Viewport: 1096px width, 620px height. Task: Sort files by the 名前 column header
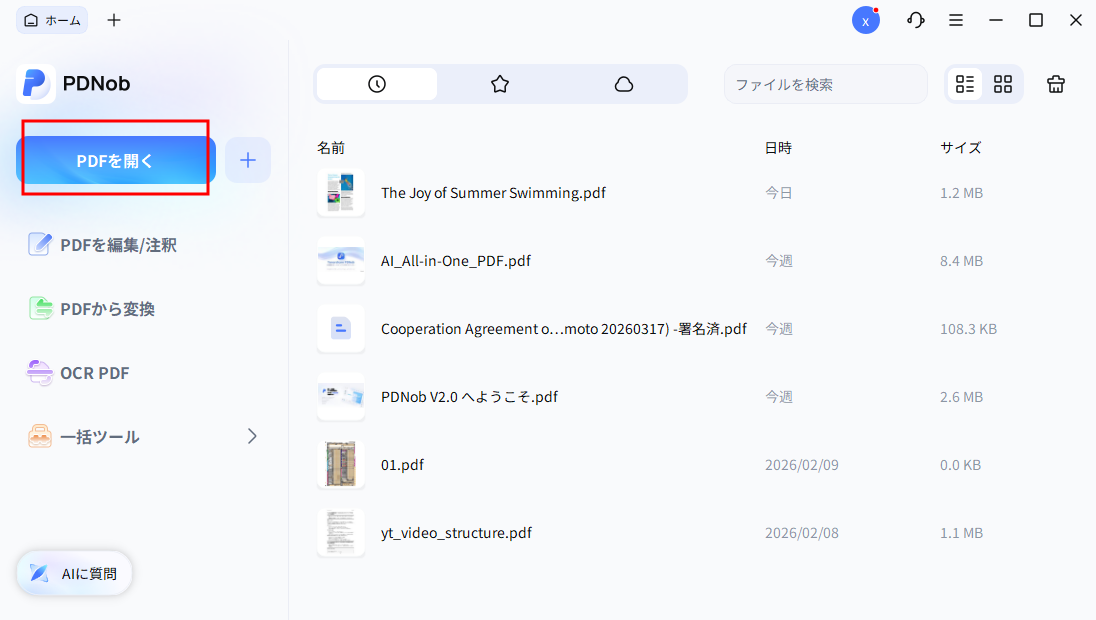coord(331,147)
